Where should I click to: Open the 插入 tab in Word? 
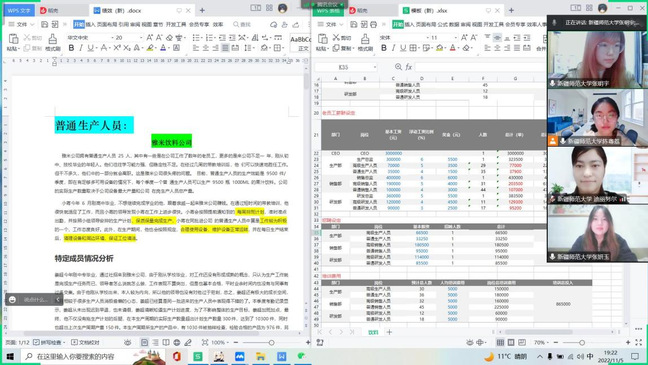(90, 25)
